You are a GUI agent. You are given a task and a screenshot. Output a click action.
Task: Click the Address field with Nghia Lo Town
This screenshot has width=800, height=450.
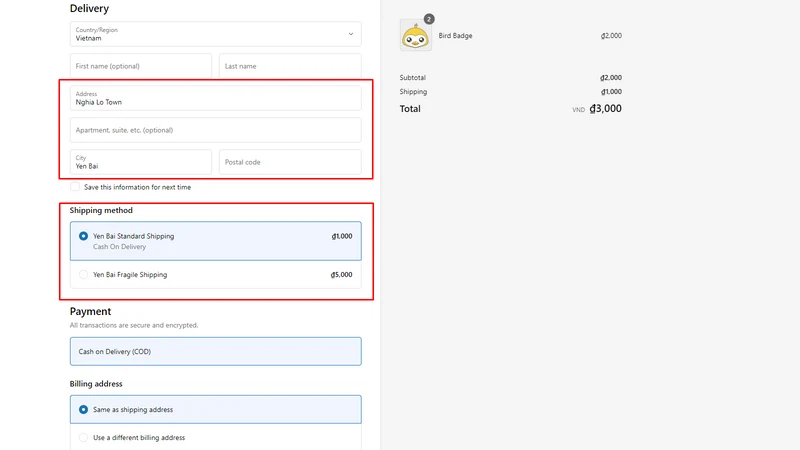click(x=215, y=98)
